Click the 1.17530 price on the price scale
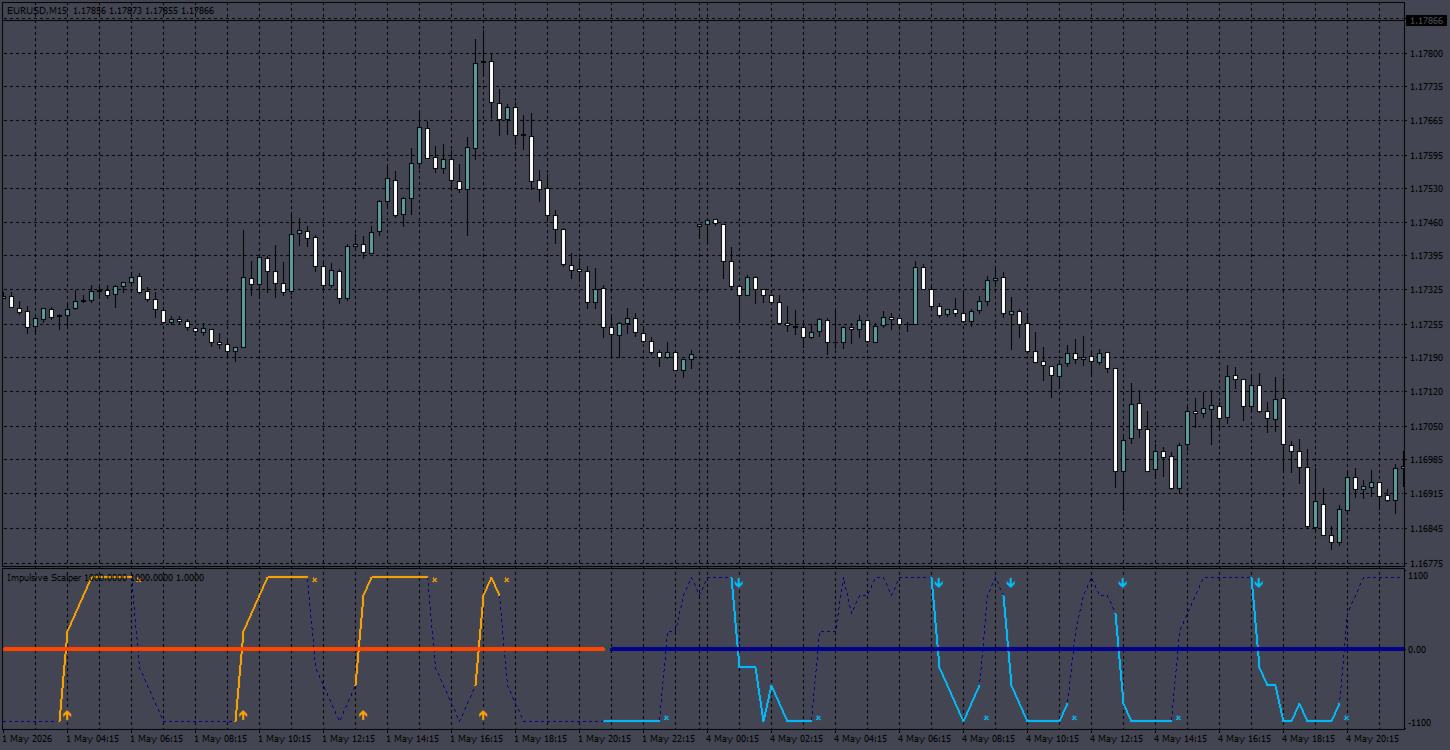The image size is (1450, 750). [x=1425, y=189]
